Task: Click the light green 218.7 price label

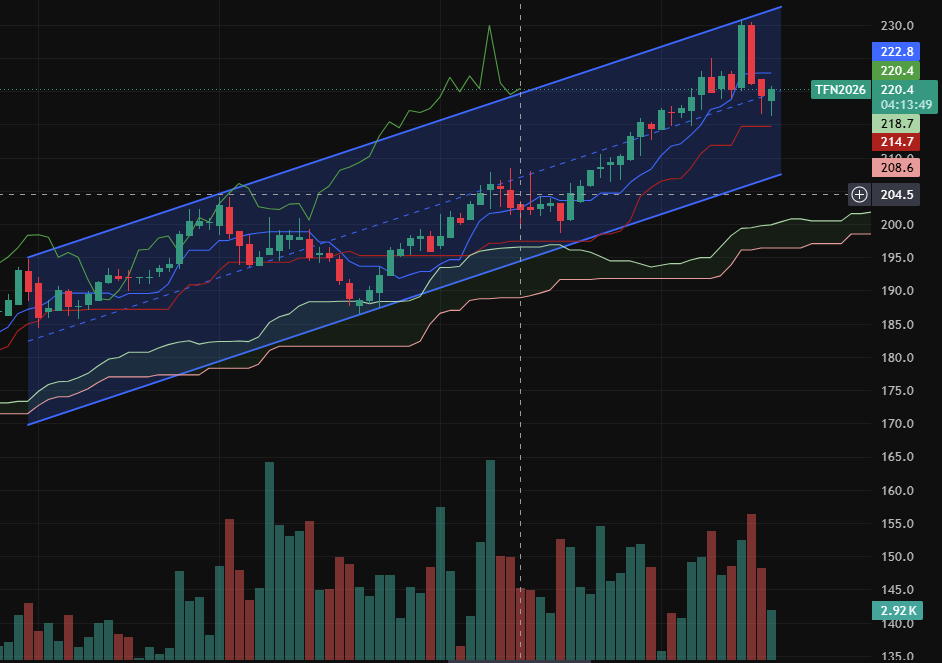Action: [x=896, y=123]
